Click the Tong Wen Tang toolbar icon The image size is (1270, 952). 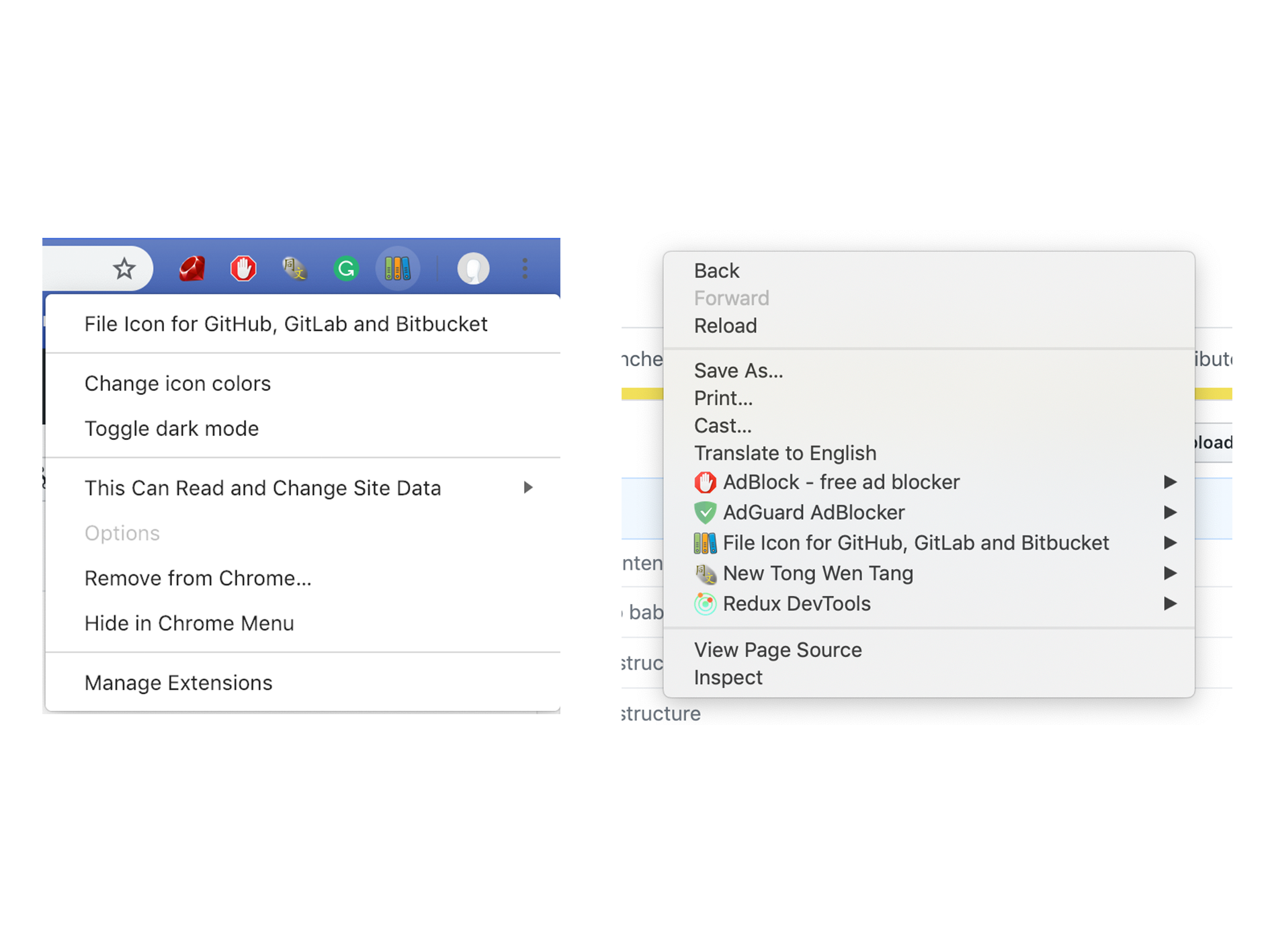coord(294,269)
